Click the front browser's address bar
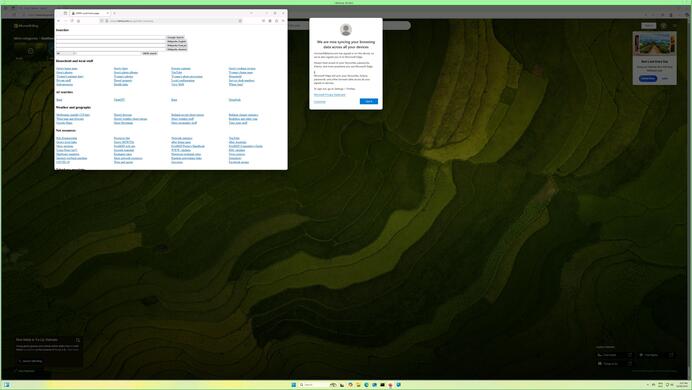Image resolution: width=692 pixels, height=390 pixels. (x=172, y=21)
